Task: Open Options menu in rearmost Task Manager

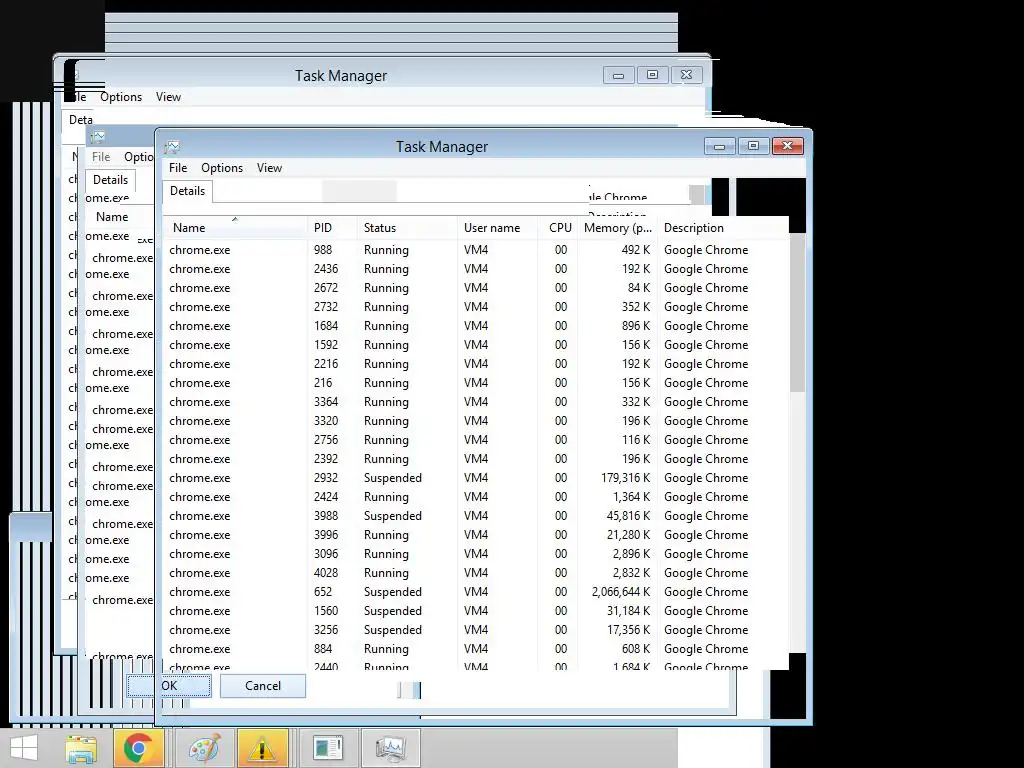Action: point(121,97)
